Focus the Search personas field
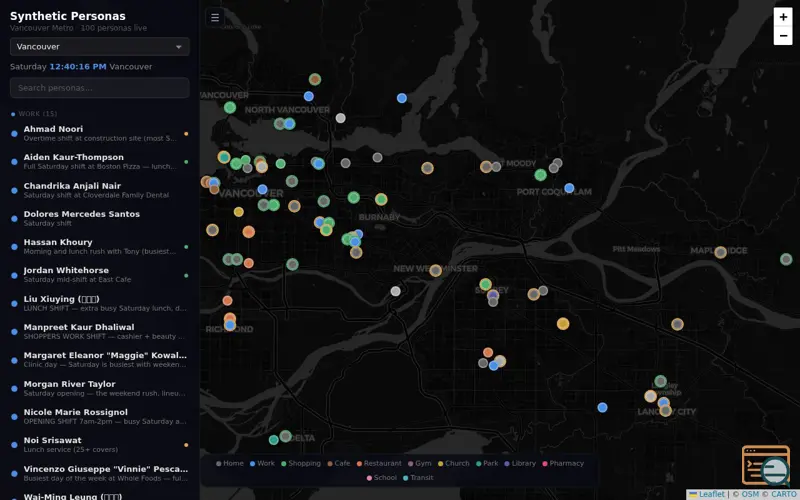800x500 pixels. pos(99,88)
